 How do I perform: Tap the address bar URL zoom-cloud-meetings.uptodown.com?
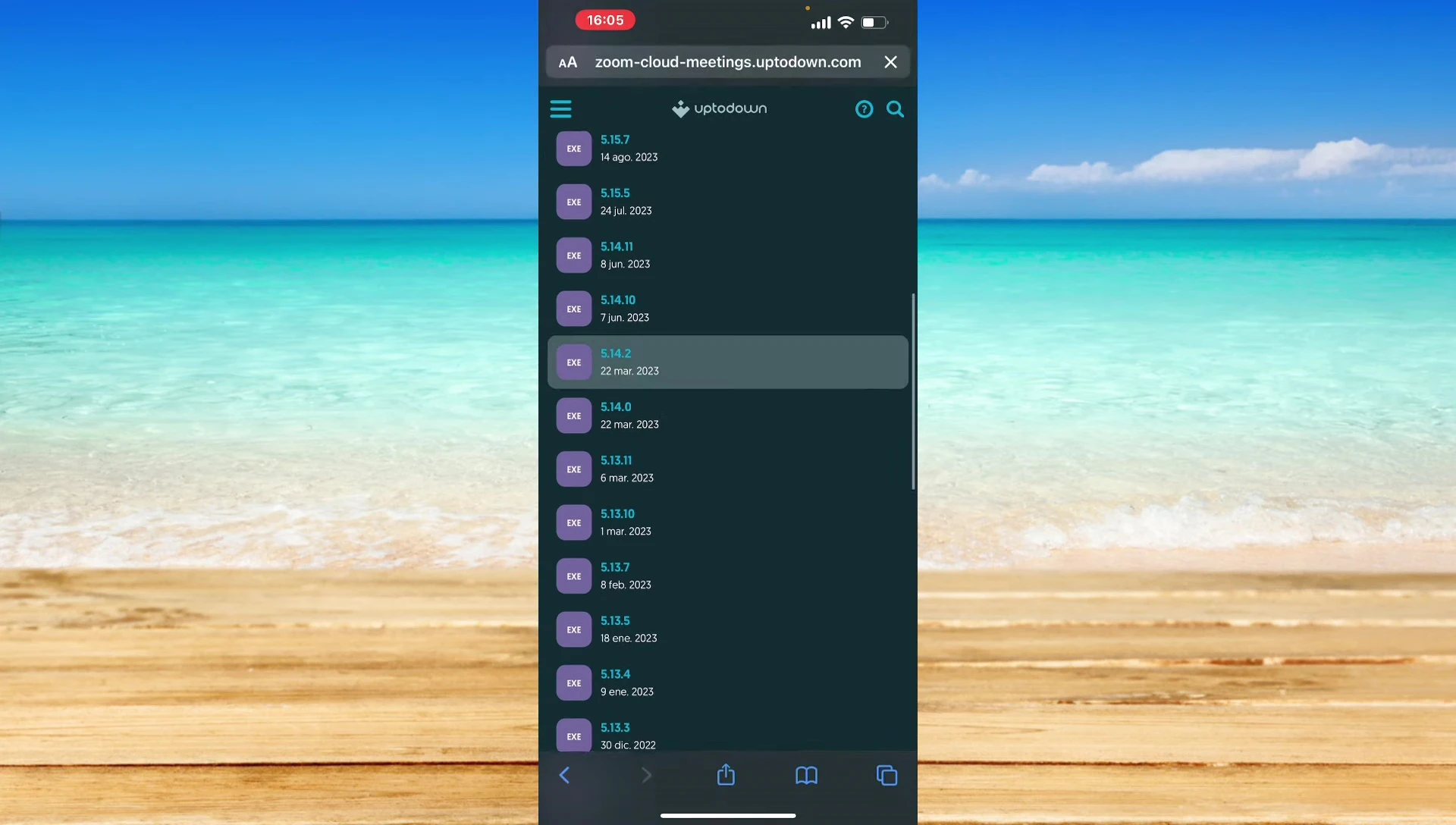pyautogui.click(x=727, y=62)
